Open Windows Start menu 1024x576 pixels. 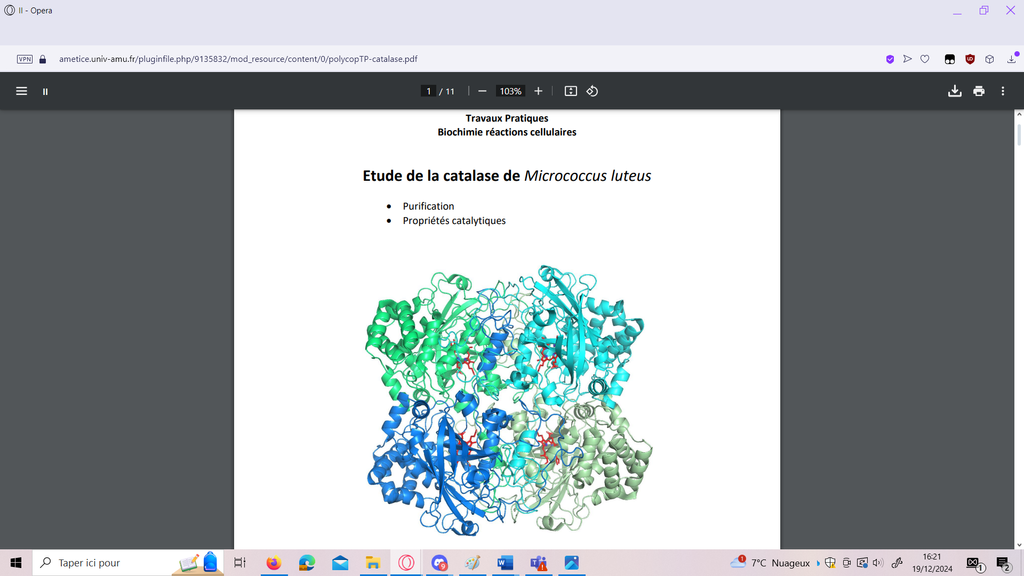(16, 563)
